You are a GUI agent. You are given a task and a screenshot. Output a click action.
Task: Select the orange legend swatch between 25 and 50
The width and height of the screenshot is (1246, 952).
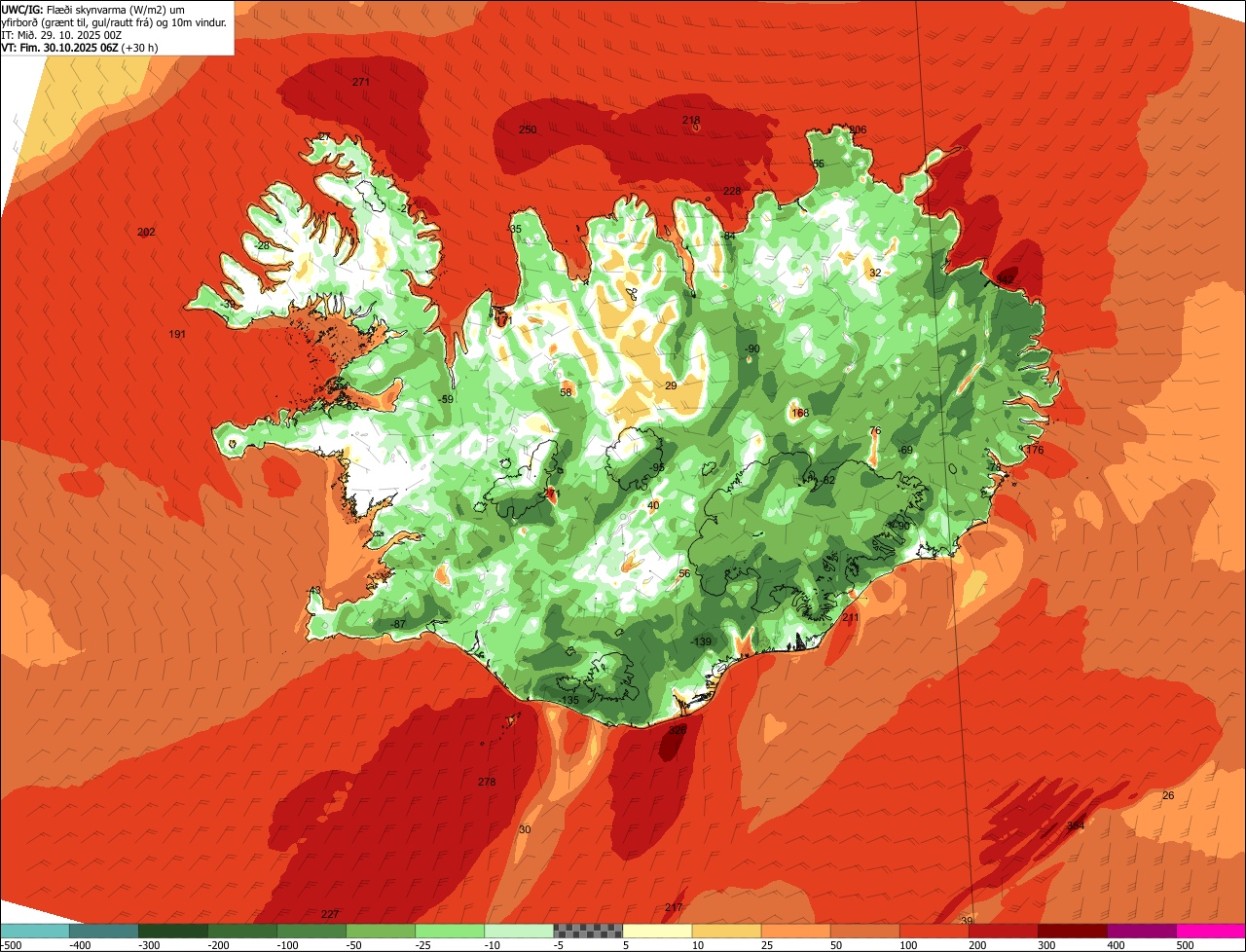795,931
